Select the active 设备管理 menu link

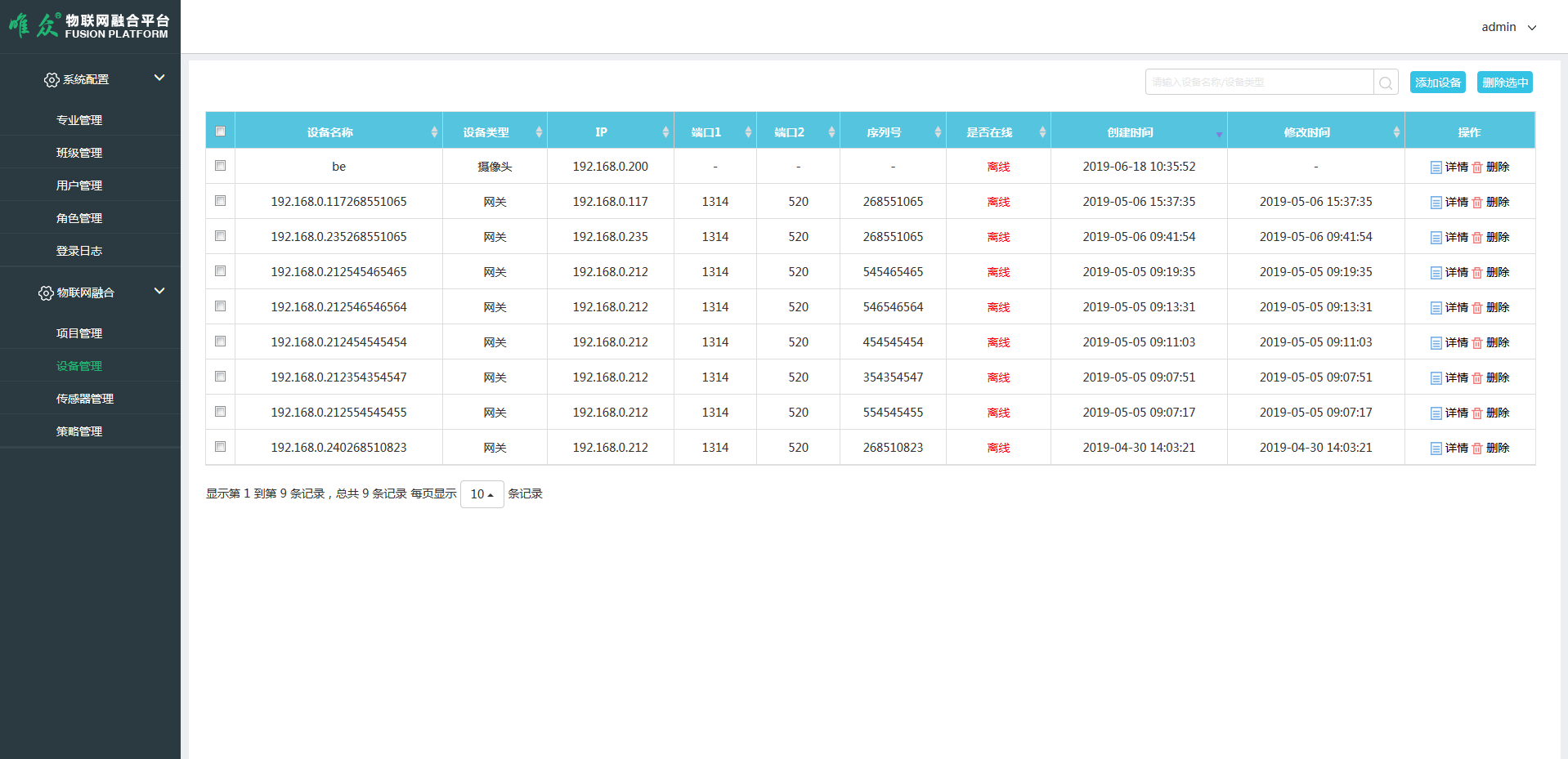point(79,366)
